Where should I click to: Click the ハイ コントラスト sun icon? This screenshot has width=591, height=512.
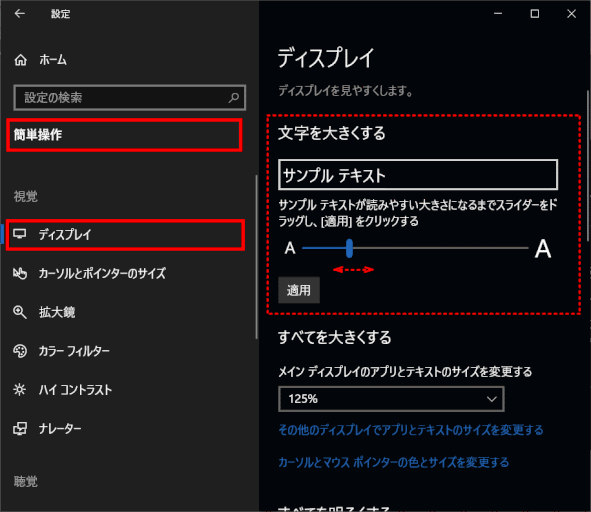coord(20,389)
